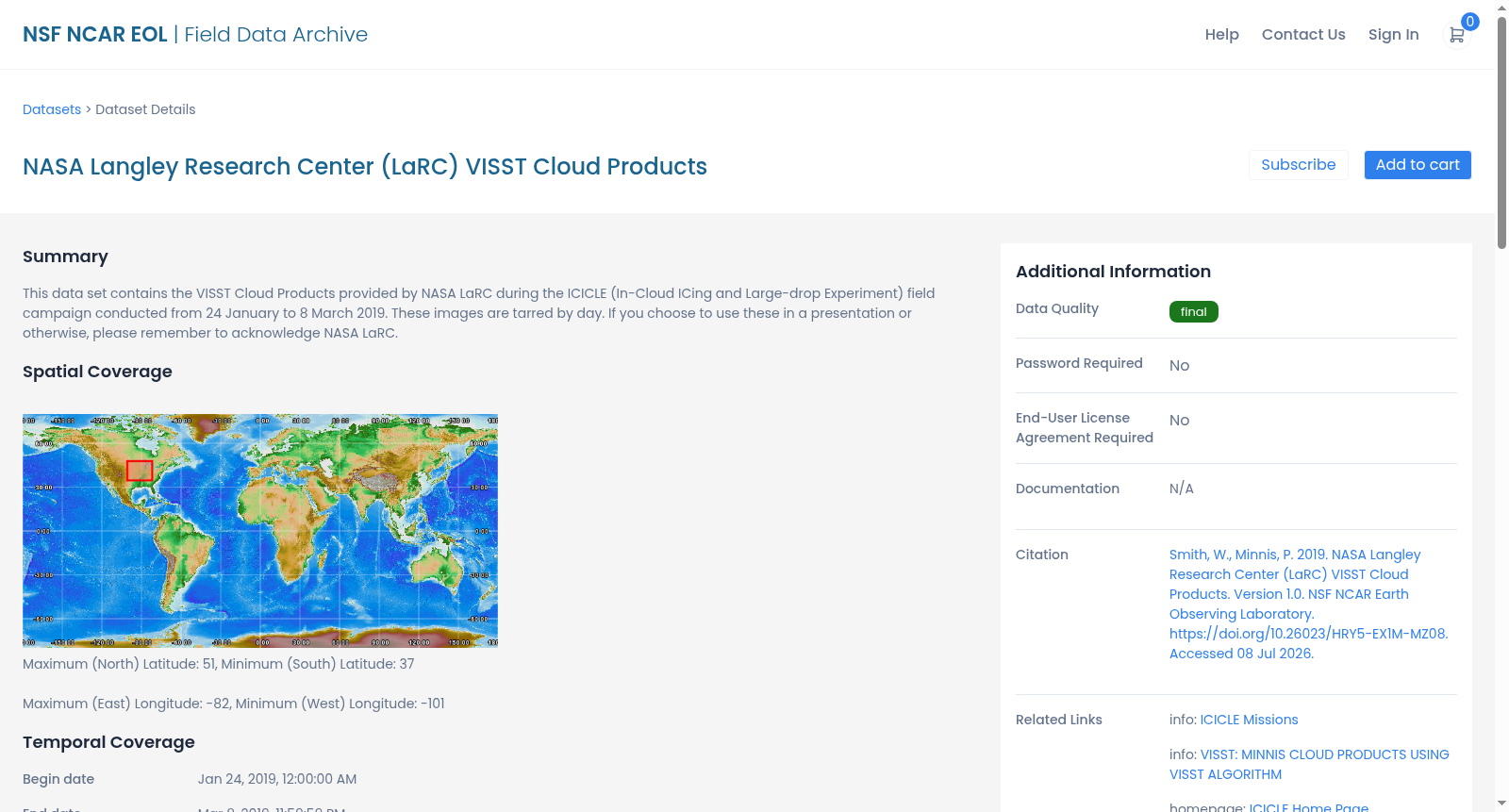Click the Documentation N/A value
The image size is (1509, 812).
coord(1182,489)
